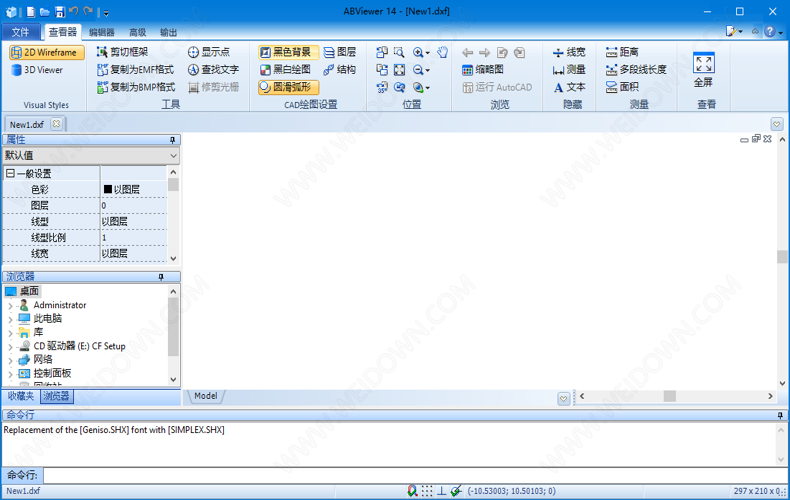Select the 面积 area measure tool
The image size is (790, 500).
[x=622, y=87]
